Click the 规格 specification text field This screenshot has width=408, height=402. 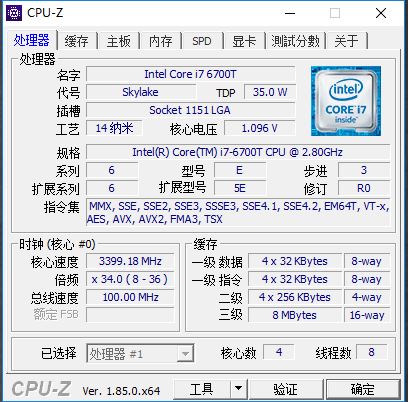(x=238, y=152)
